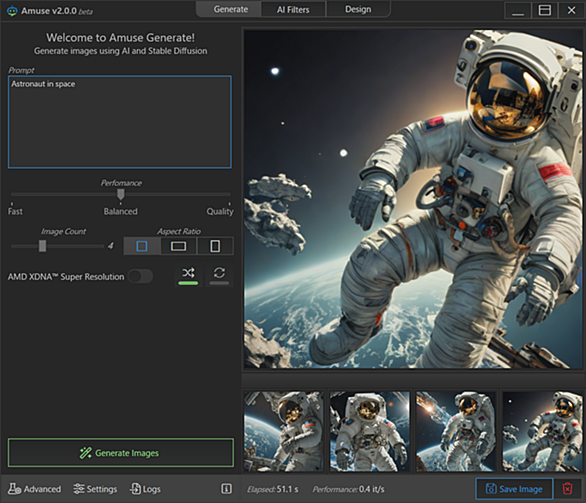Select the square aspect ratio icon
This screenshot has height=503, width=586.
(142, 246)
